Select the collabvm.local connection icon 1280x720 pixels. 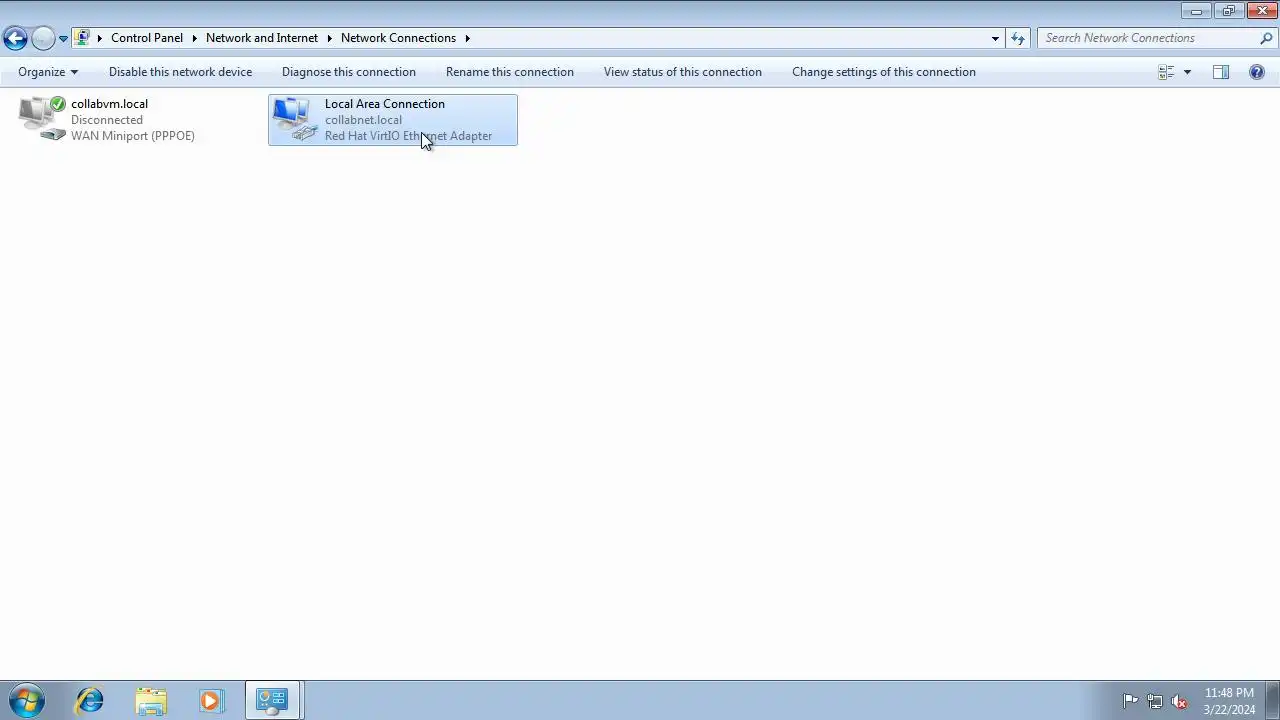point(42,119)
